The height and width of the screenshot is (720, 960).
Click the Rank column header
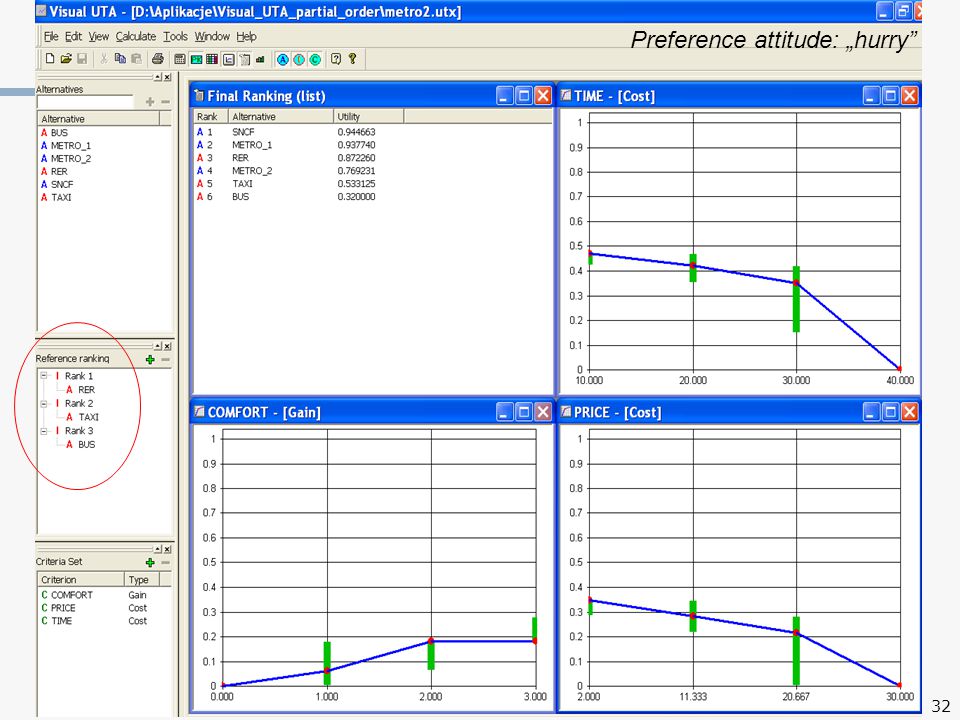(x=211, y=116)
